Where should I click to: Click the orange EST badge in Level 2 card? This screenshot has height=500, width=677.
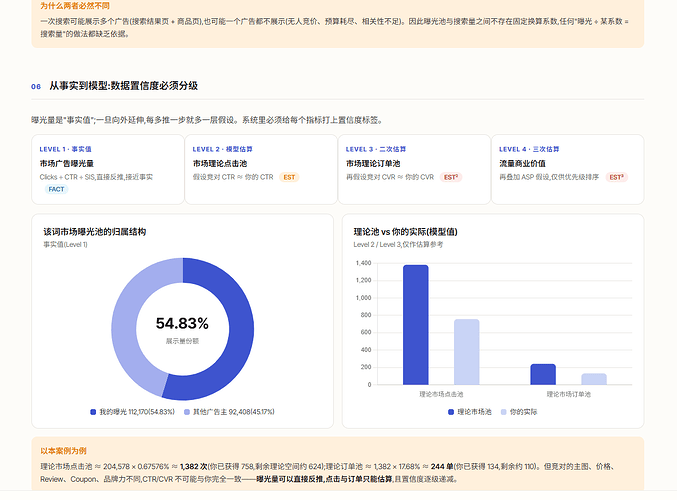(289, 177)
